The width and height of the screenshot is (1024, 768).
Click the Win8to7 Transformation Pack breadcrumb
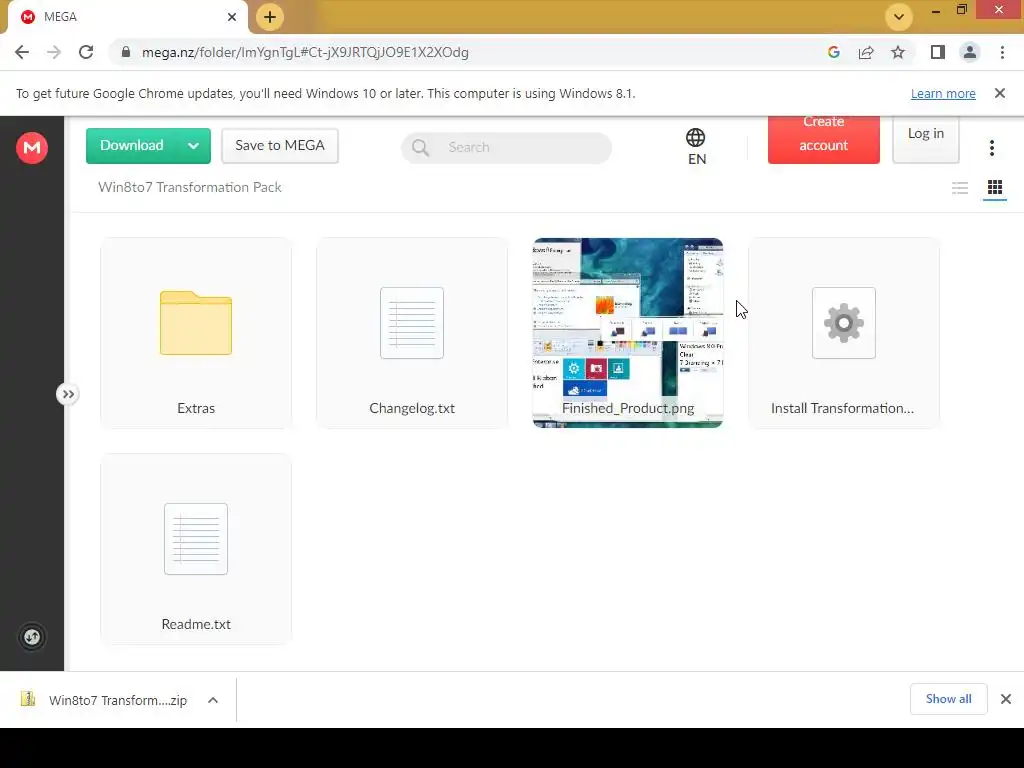pyautogui.click(x=189, y=187)
